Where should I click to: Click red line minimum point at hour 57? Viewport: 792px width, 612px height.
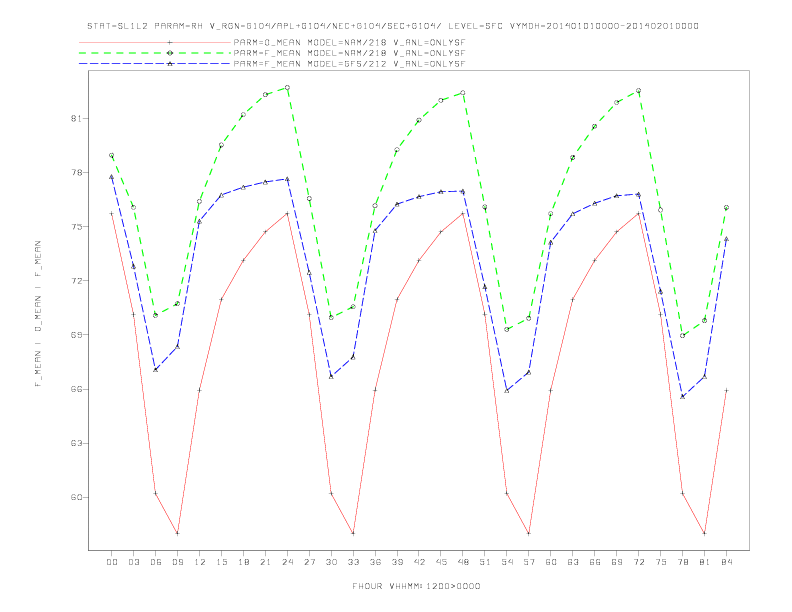pos(529,533)
